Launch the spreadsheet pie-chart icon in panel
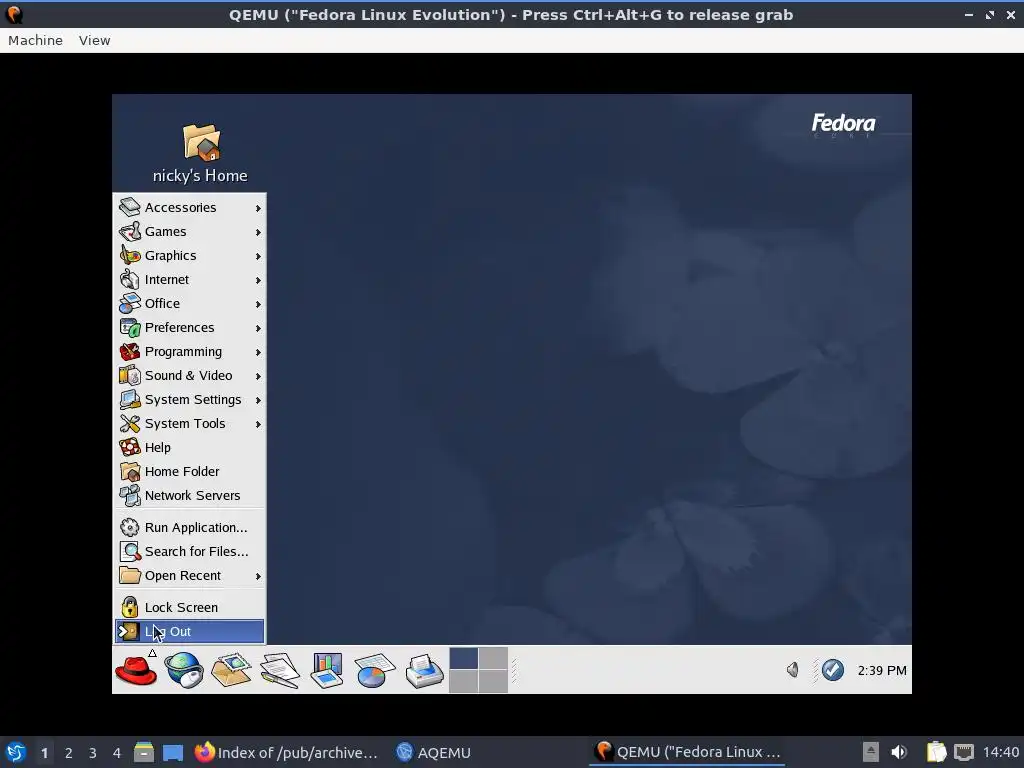The width and height of the screenshot is (1024, 768). 375,670
